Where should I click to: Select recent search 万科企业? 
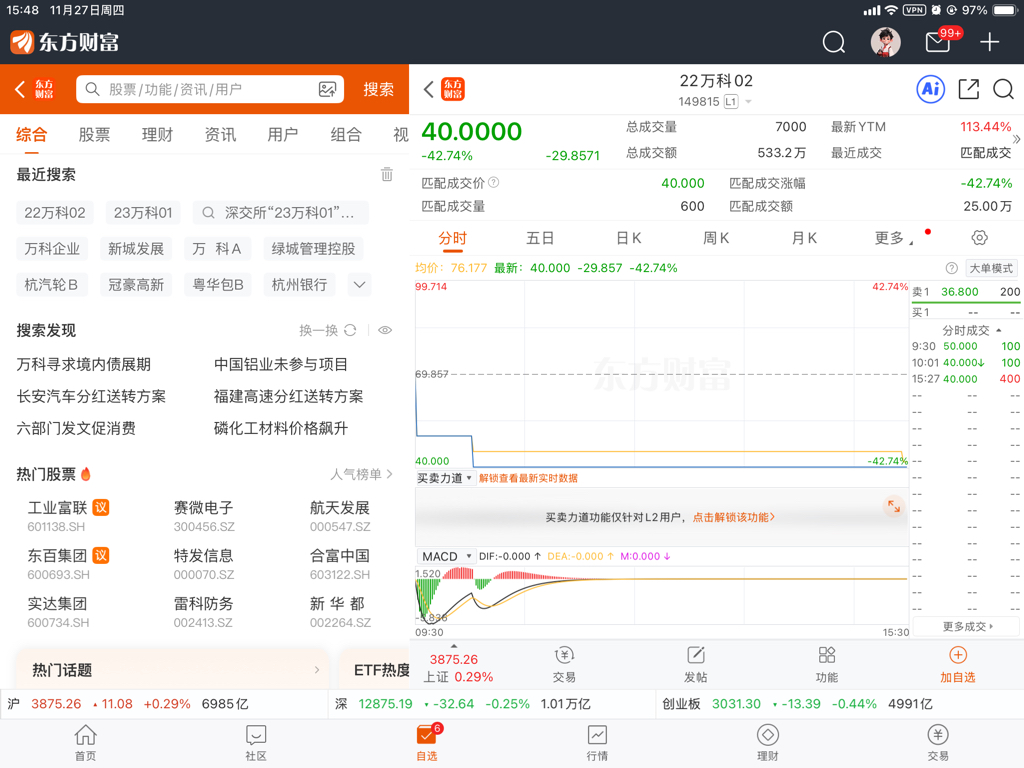pyautogui.click(x=52, y=249)
